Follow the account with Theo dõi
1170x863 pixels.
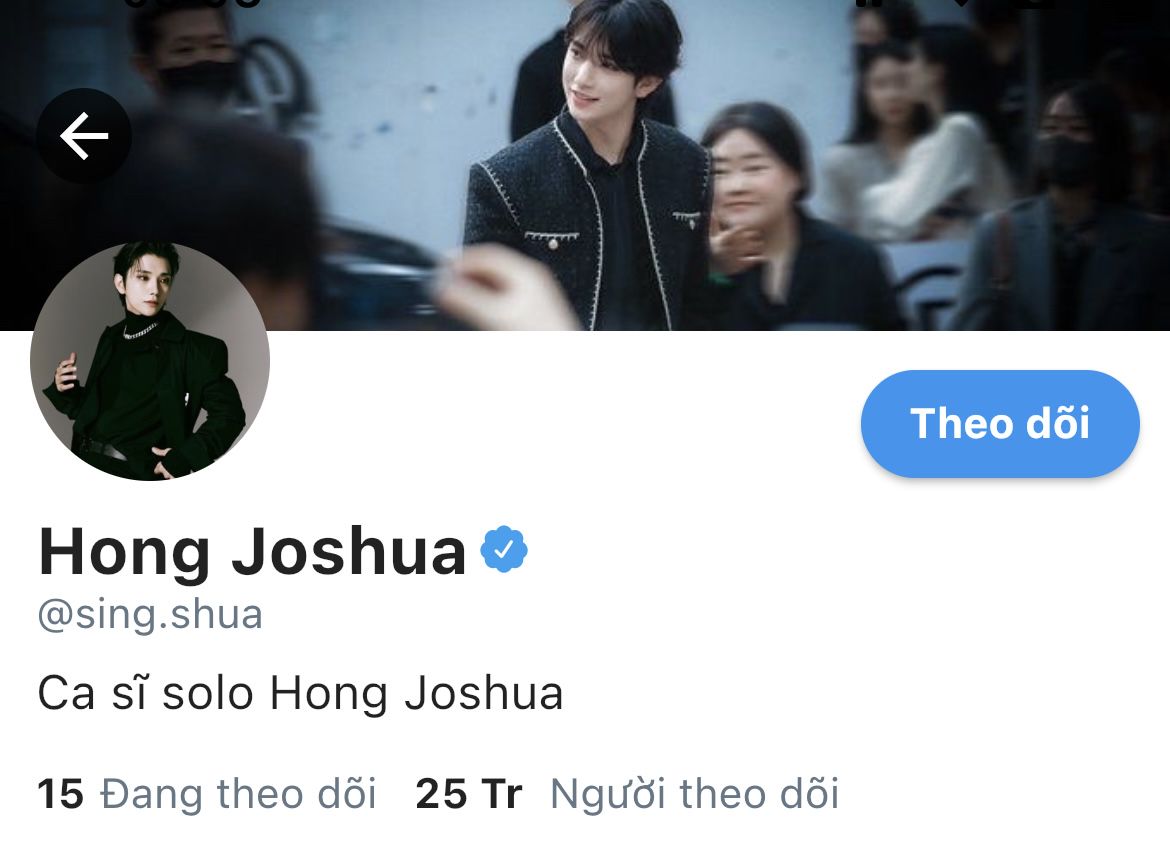1000,424
